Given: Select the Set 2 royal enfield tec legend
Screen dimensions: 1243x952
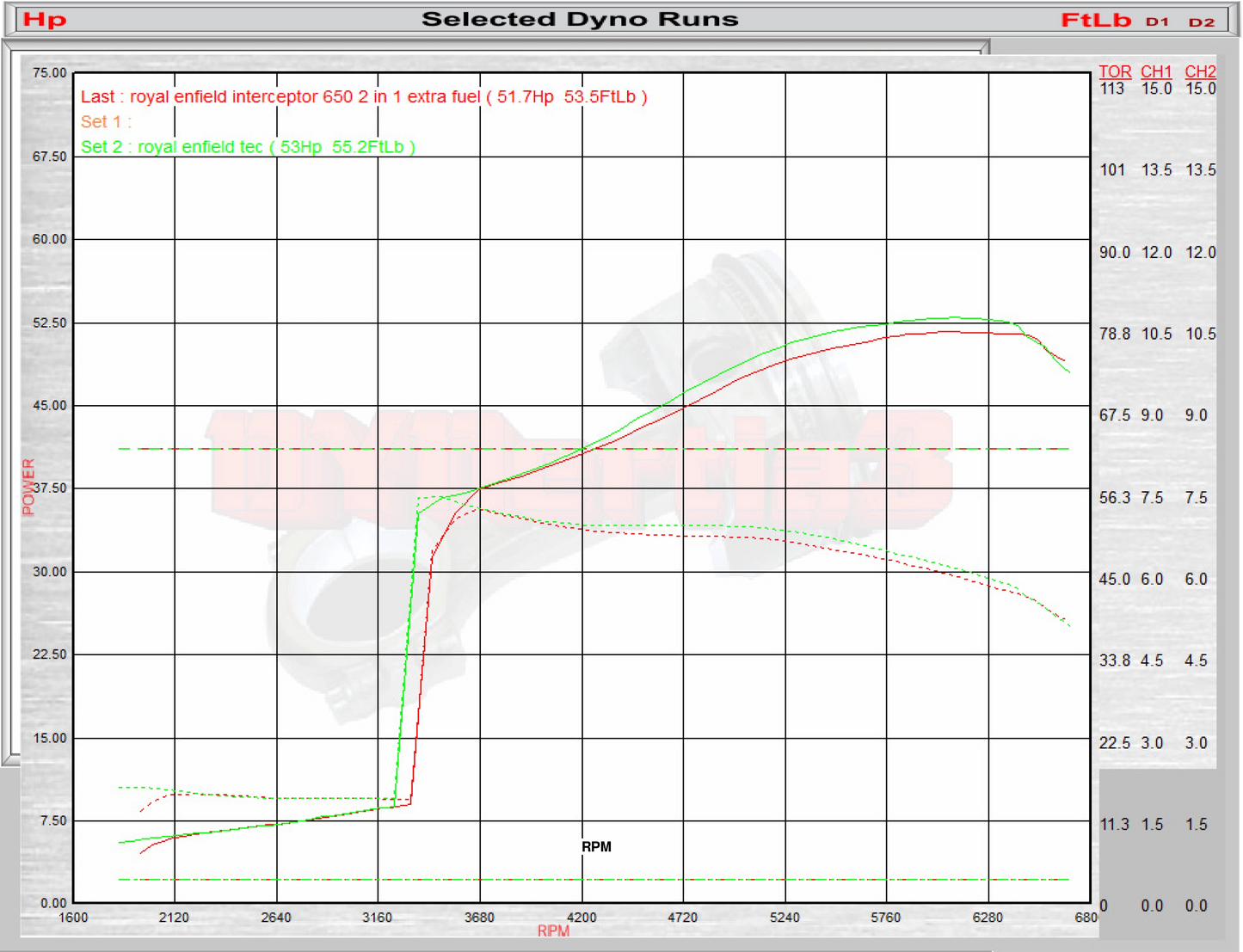Looking at the screenshot, I should (248, 147).
